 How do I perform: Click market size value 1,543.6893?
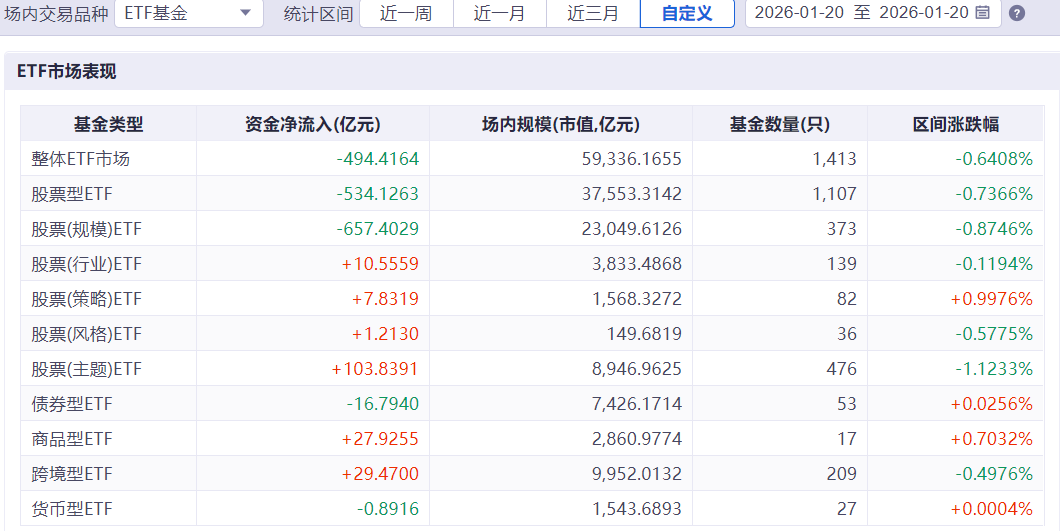637,509
